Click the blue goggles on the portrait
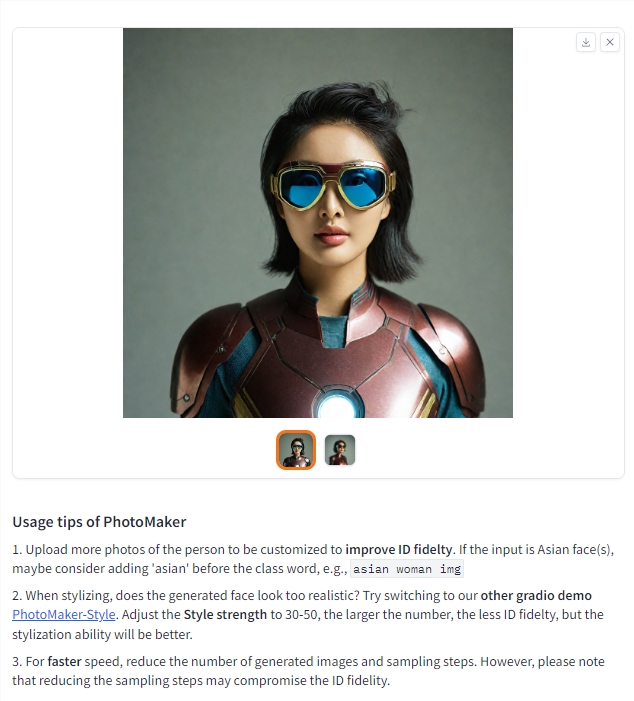Screen dimensions: 634x701 (333, 186)
